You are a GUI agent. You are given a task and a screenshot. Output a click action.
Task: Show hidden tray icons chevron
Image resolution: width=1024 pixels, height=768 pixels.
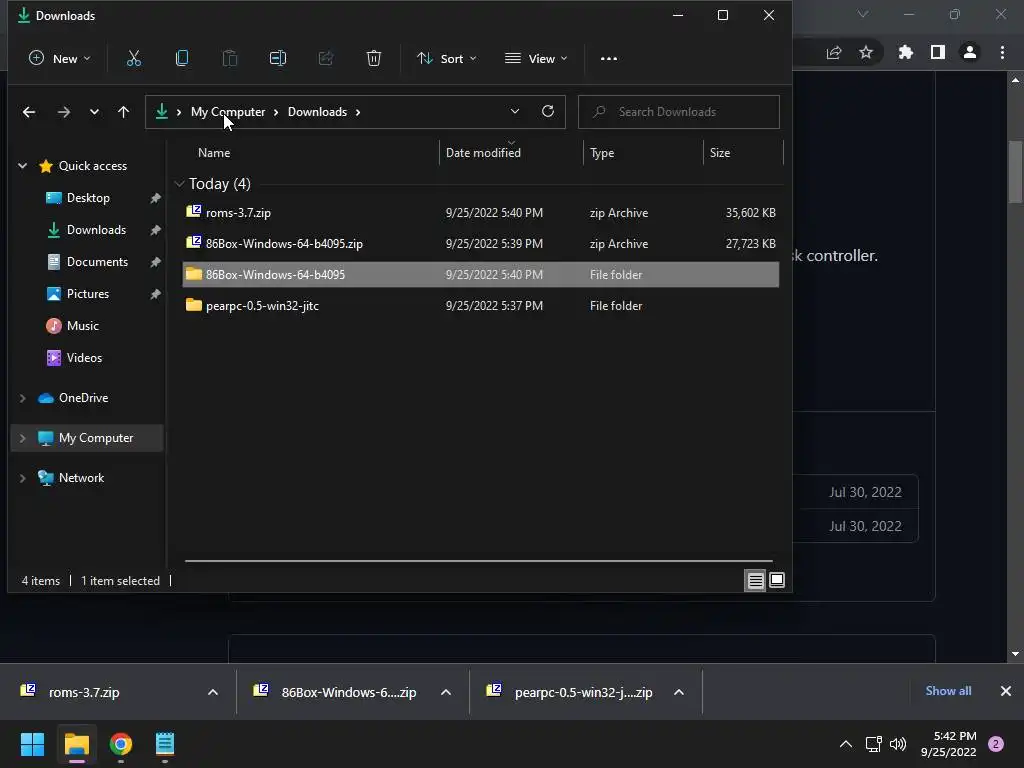point(846,744)
